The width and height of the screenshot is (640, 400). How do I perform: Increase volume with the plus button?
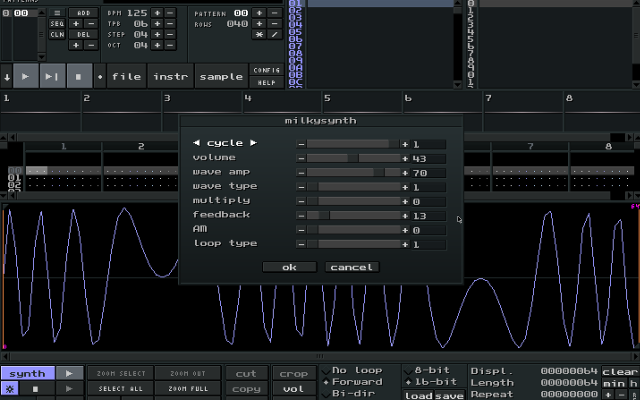click(x=405, y=158)
